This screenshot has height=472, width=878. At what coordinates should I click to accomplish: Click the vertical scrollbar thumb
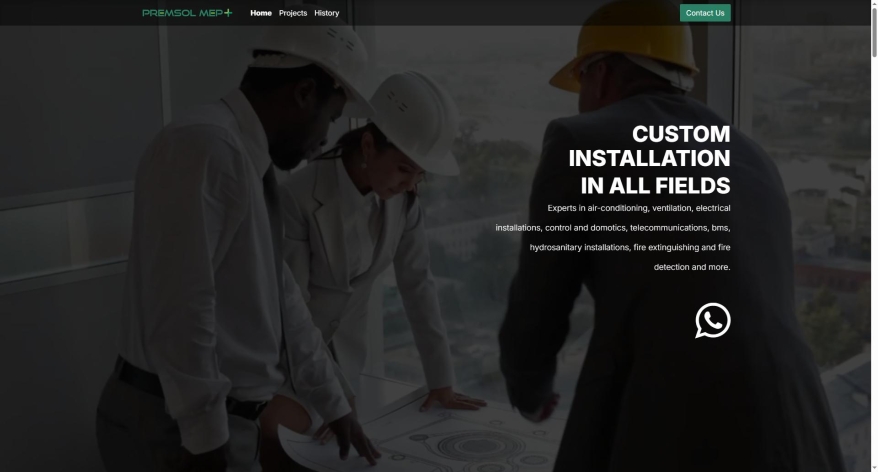click(x=874, y=31)
